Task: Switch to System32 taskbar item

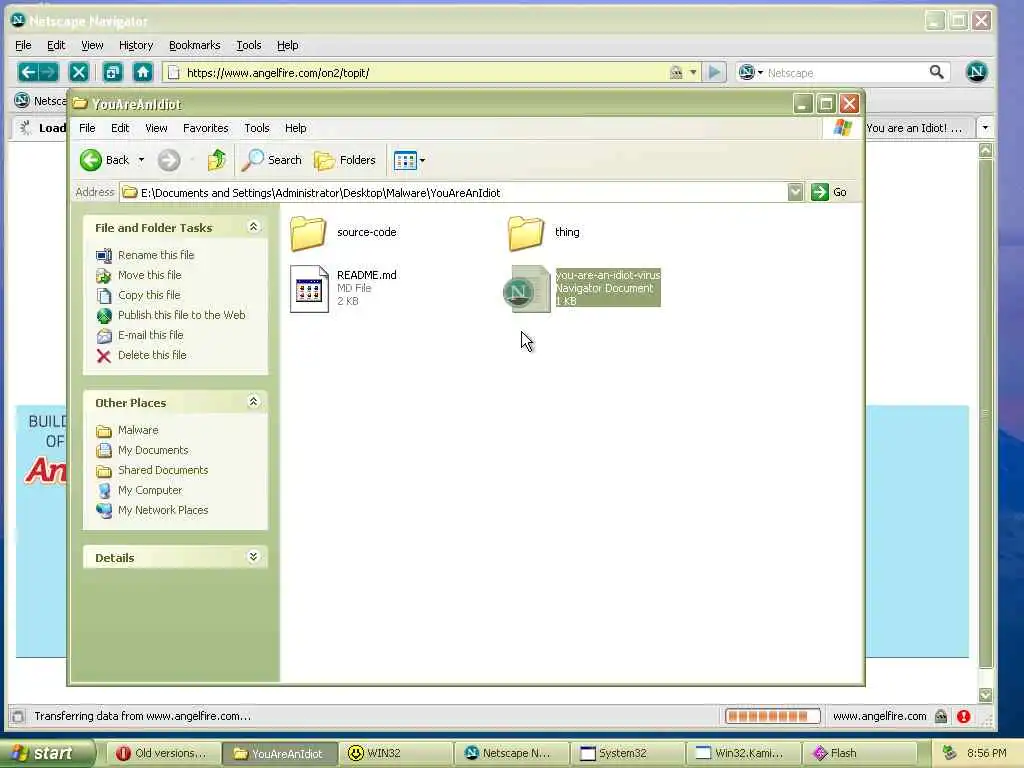Action: pyautogui.click(x=628, y=753)
